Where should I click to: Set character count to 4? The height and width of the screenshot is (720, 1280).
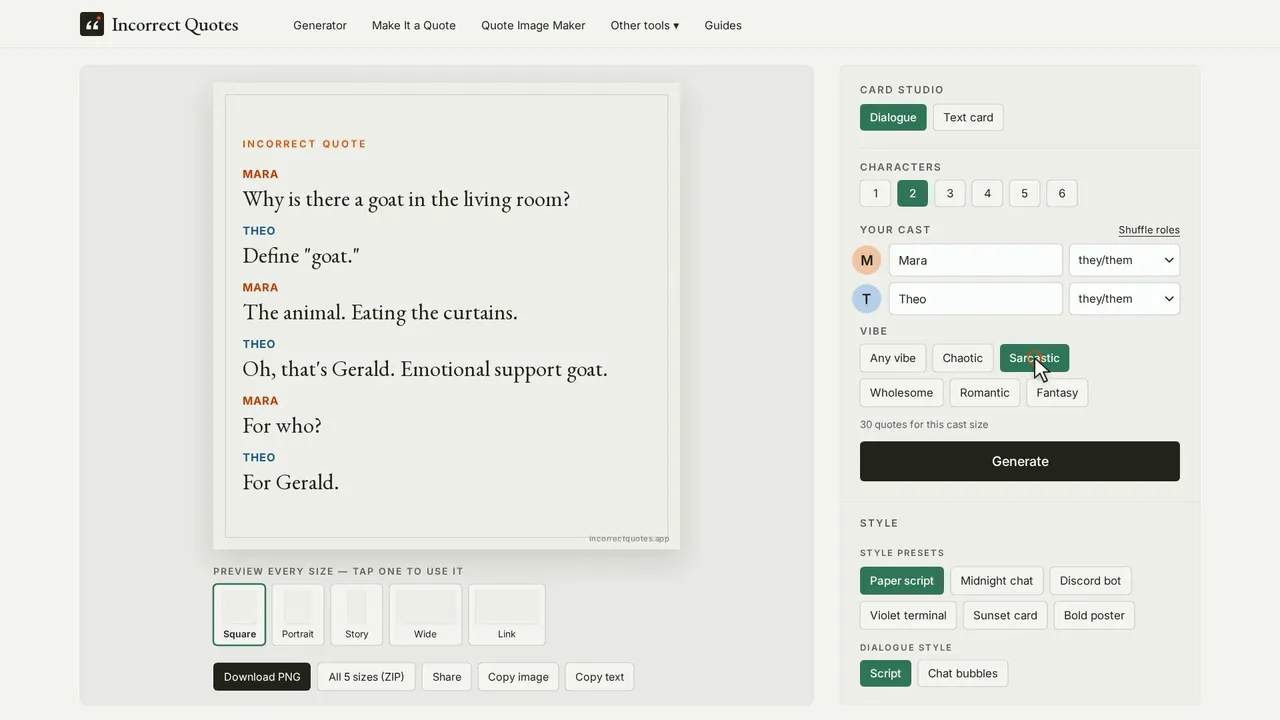987,193
